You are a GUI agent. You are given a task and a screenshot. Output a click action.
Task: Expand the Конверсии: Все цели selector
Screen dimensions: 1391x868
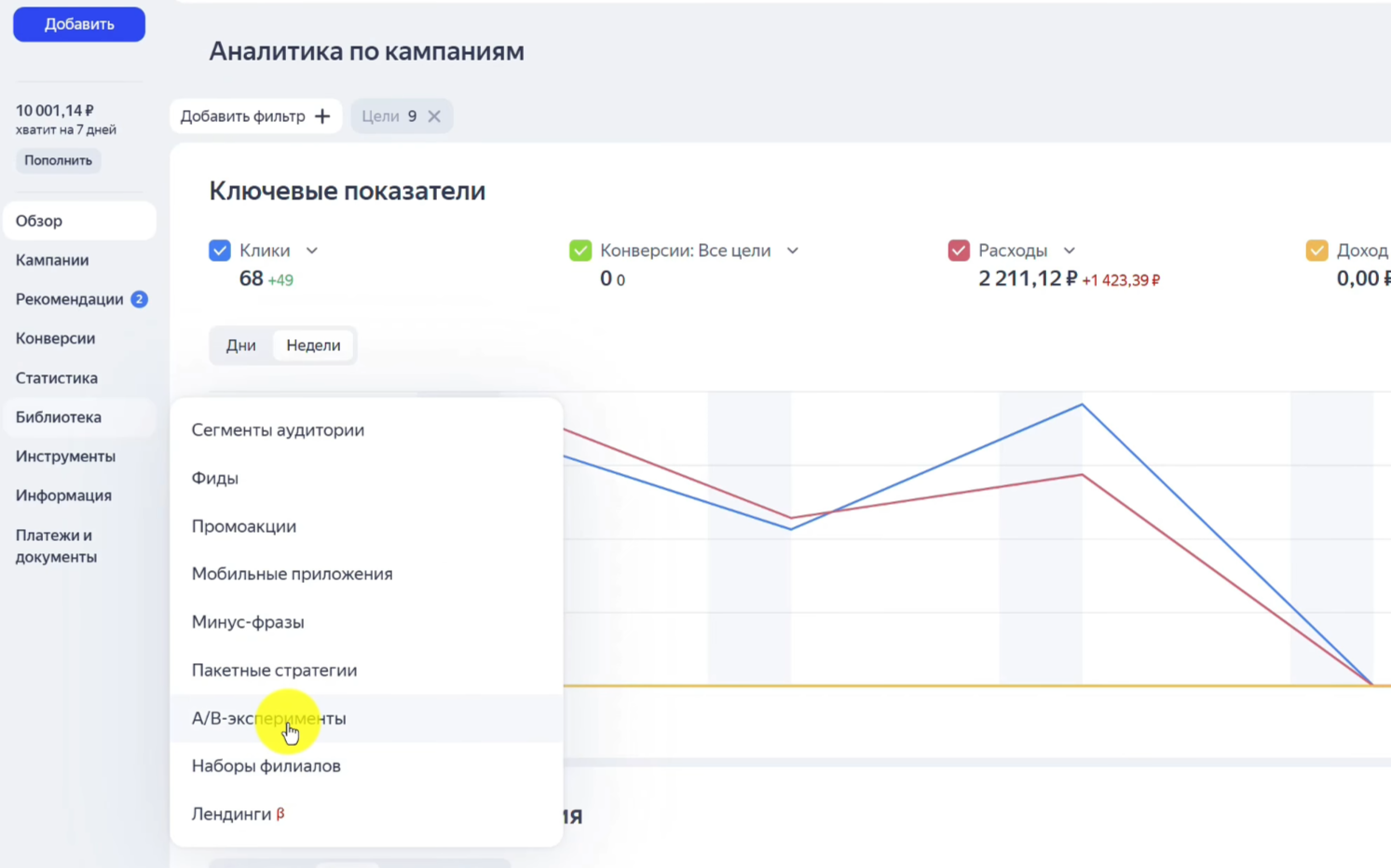(x=792, y=250)
